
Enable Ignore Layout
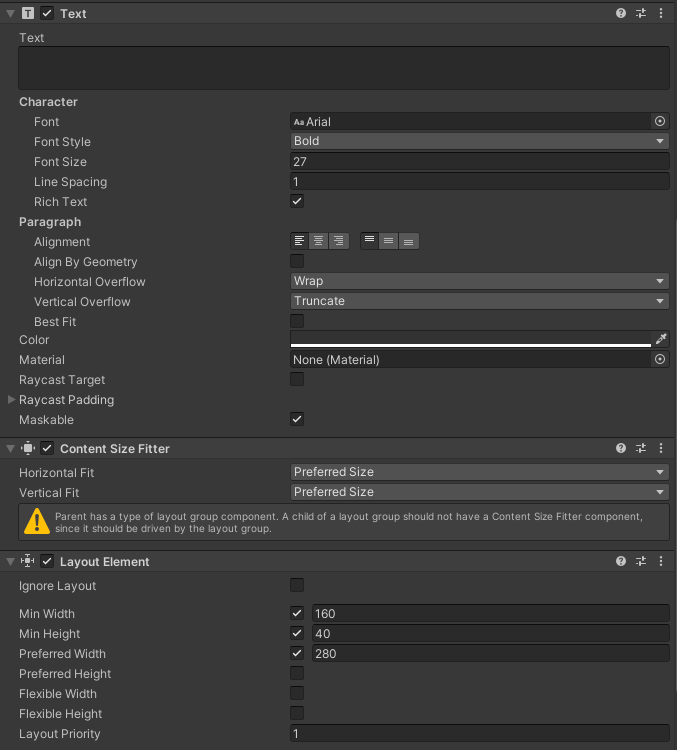(x=297, y=585)
